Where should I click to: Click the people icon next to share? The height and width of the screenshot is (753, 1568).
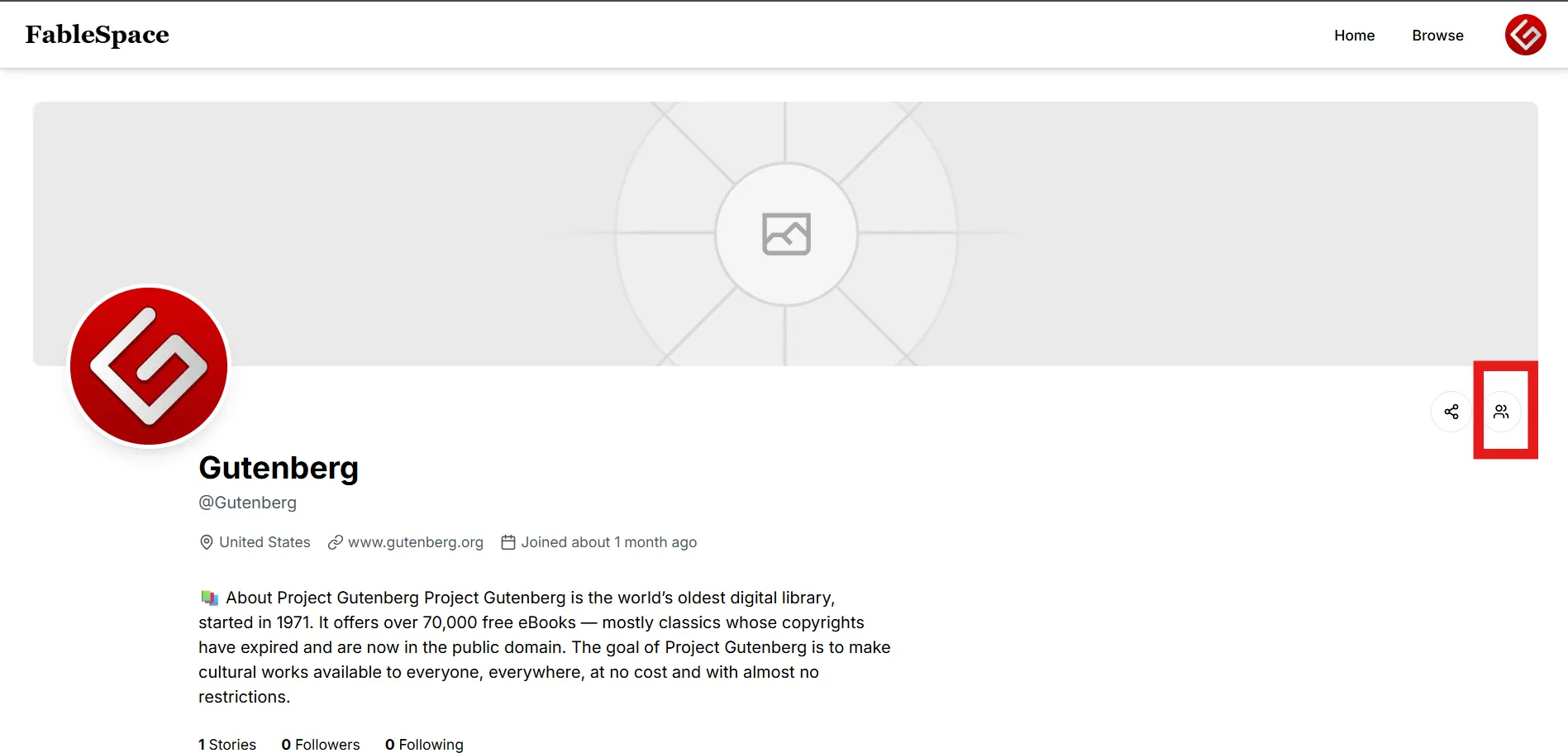1501,412
